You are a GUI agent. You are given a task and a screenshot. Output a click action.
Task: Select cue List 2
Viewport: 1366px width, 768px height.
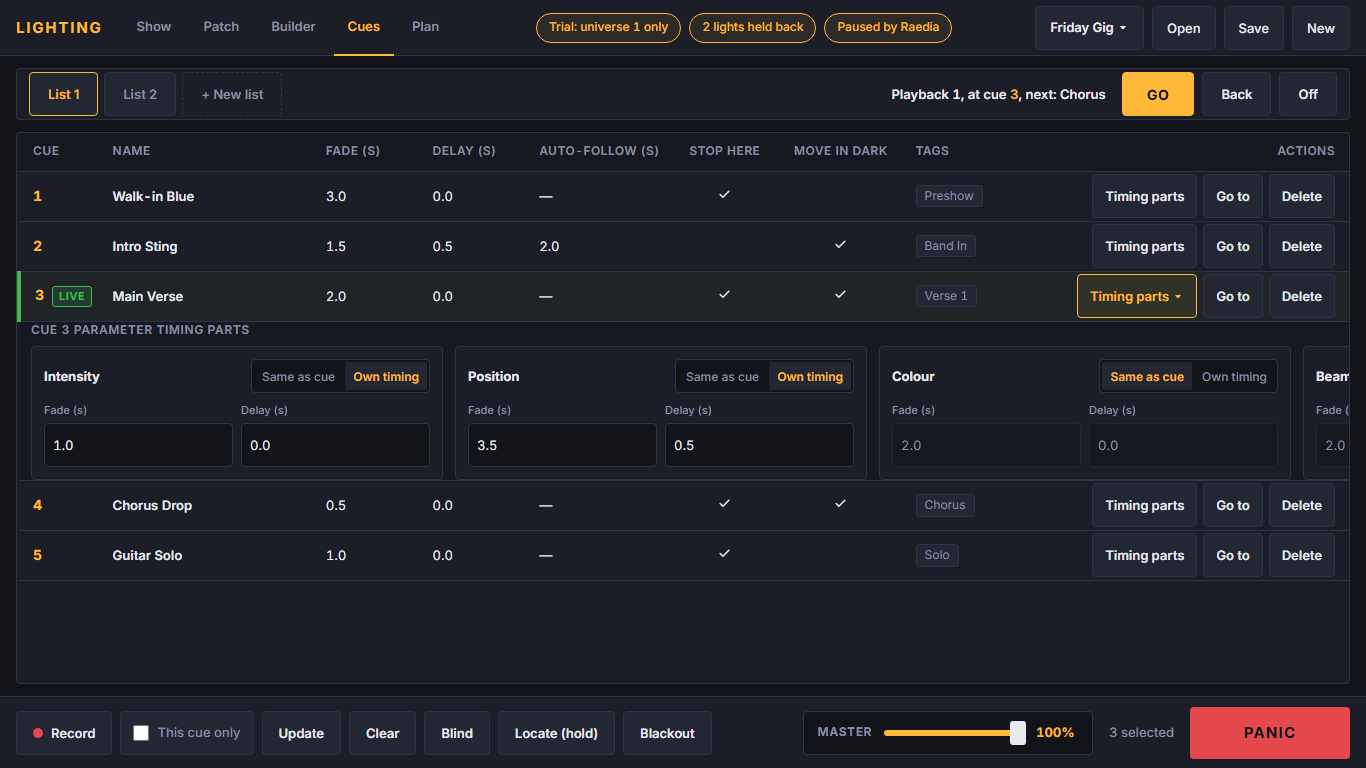[x=140, y=94]
